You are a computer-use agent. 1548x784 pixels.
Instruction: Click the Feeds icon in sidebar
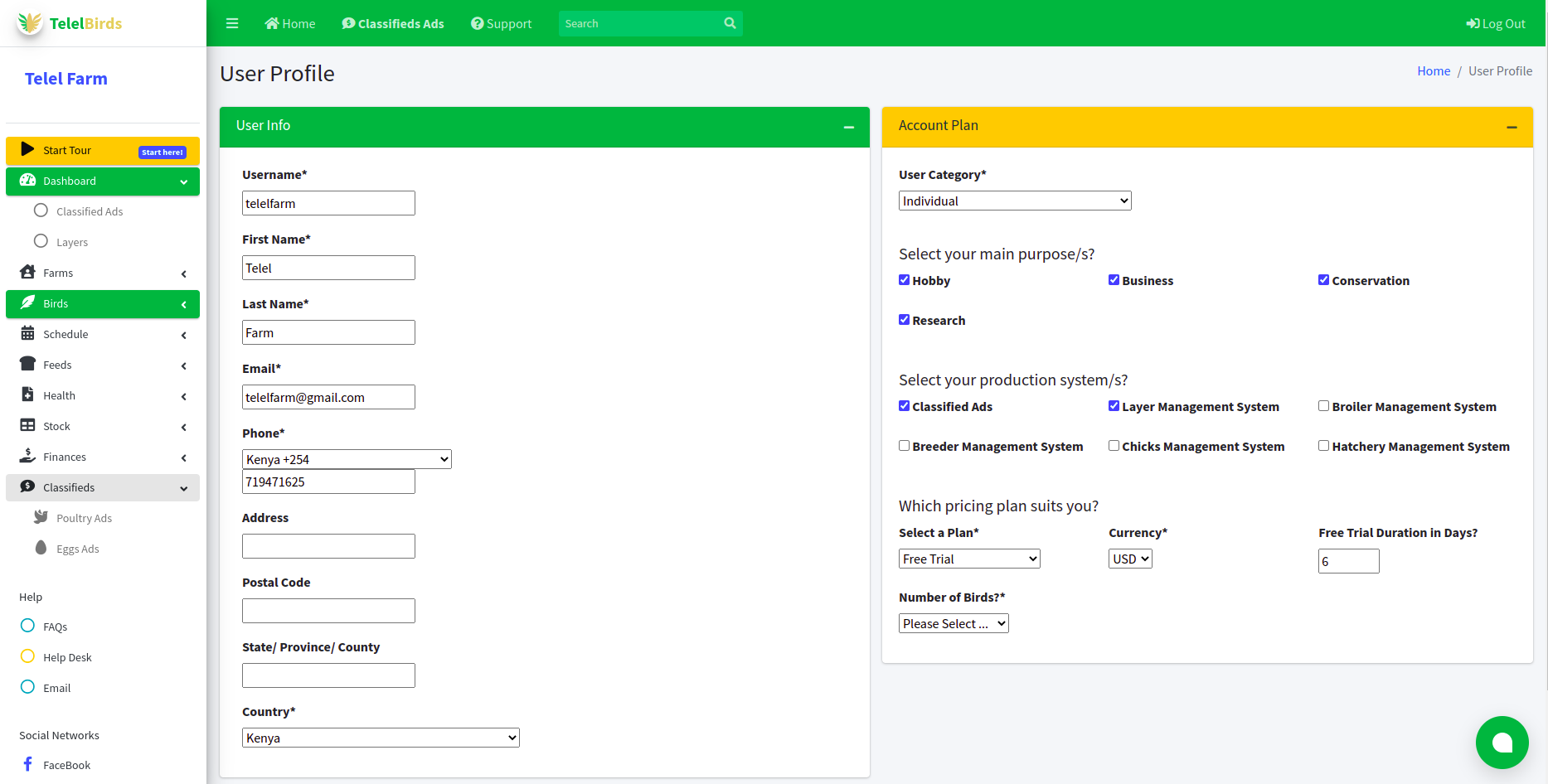click(x=27, y=365)
